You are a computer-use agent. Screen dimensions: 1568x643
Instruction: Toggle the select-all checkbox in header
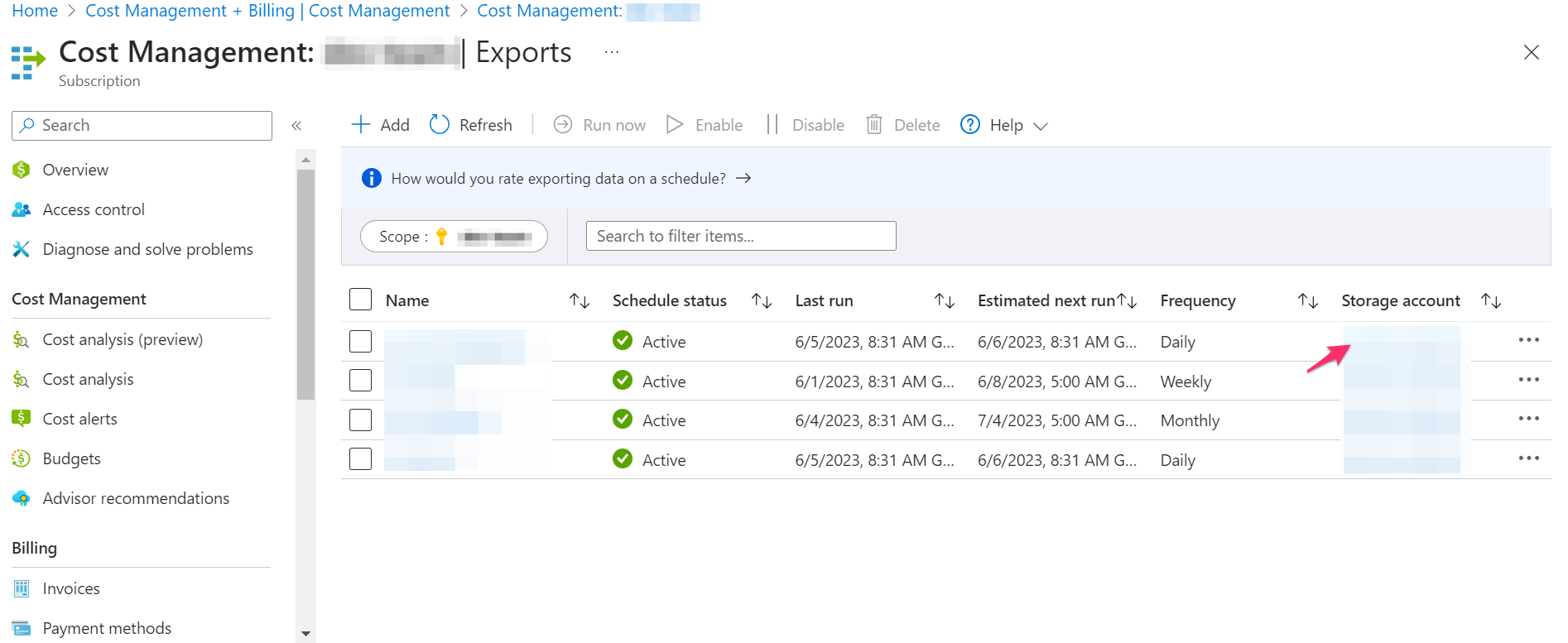pyautogui.click(x=360, y=300)
